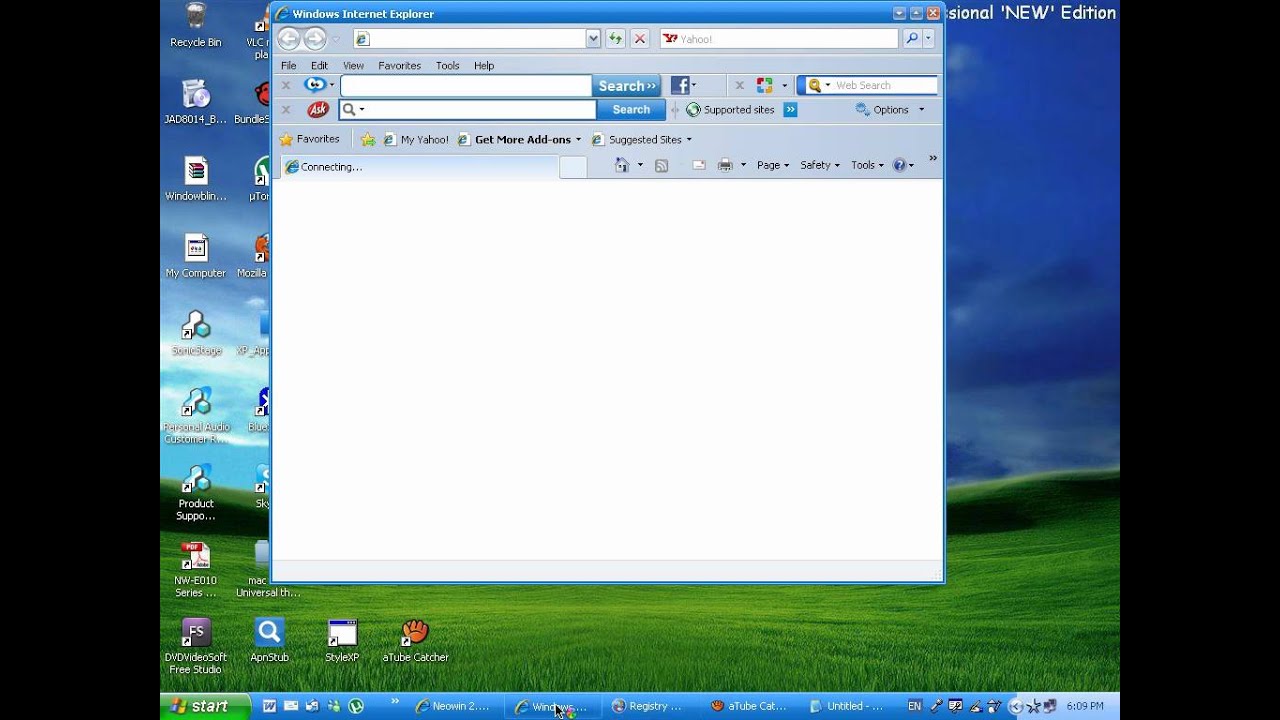This screenshot has height=720, width=1280.
Task: Open the command bar Tools dropdown
Action: coord(867,165)
